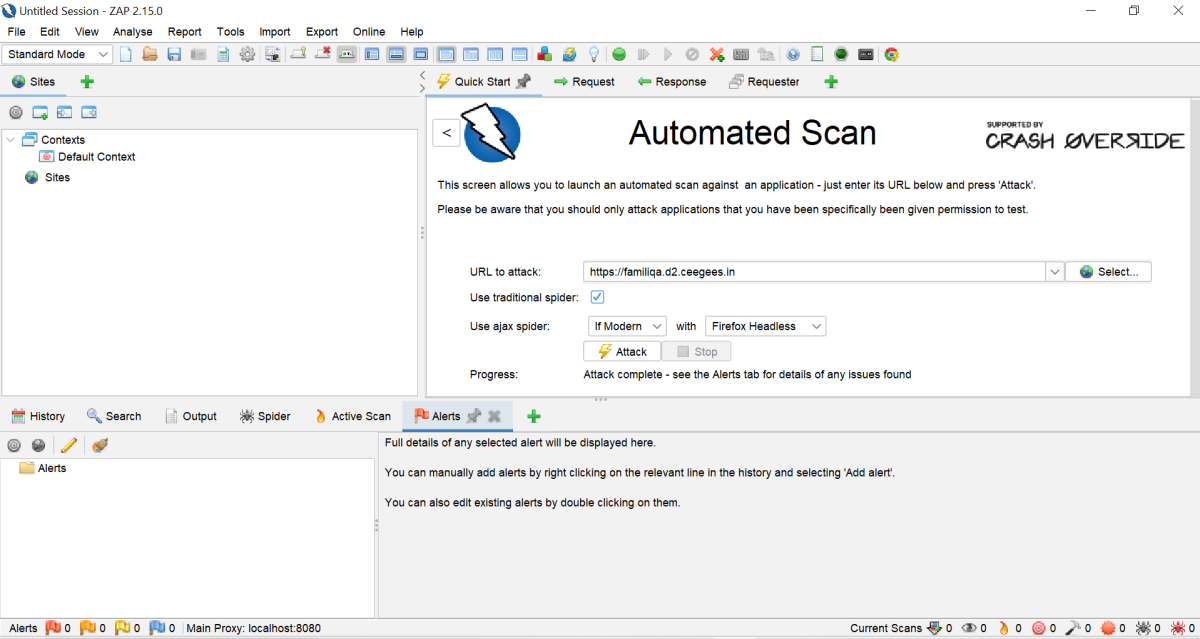Open Session Properties from the toolbar
The height and width of the screenshot is (639, 1200).
coord(223,54)
